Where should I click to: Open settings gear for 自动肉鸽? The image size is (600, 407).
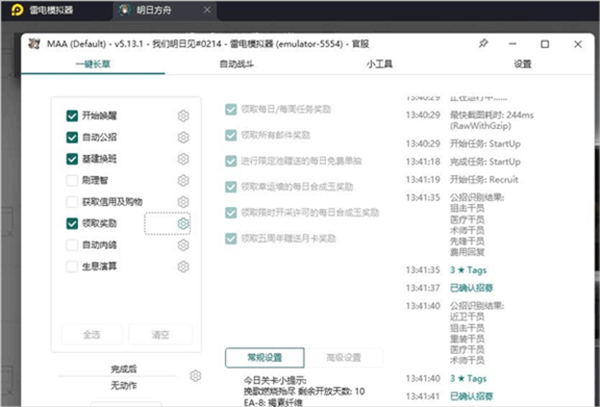tap(183, 245)
